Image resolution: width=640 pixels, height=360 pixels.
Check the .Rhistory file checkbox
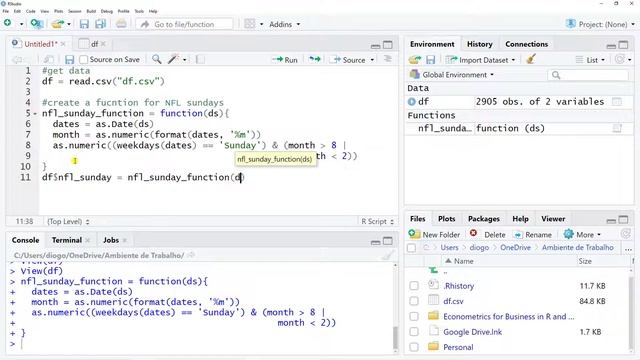[x=414, y=286]
